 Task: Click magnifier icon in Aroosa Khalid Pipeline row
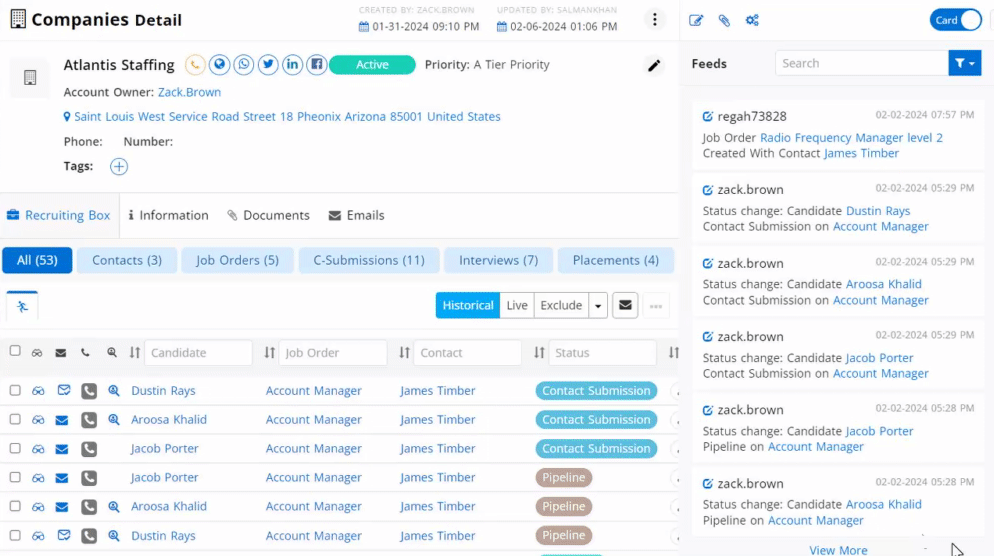click(113, 507)
